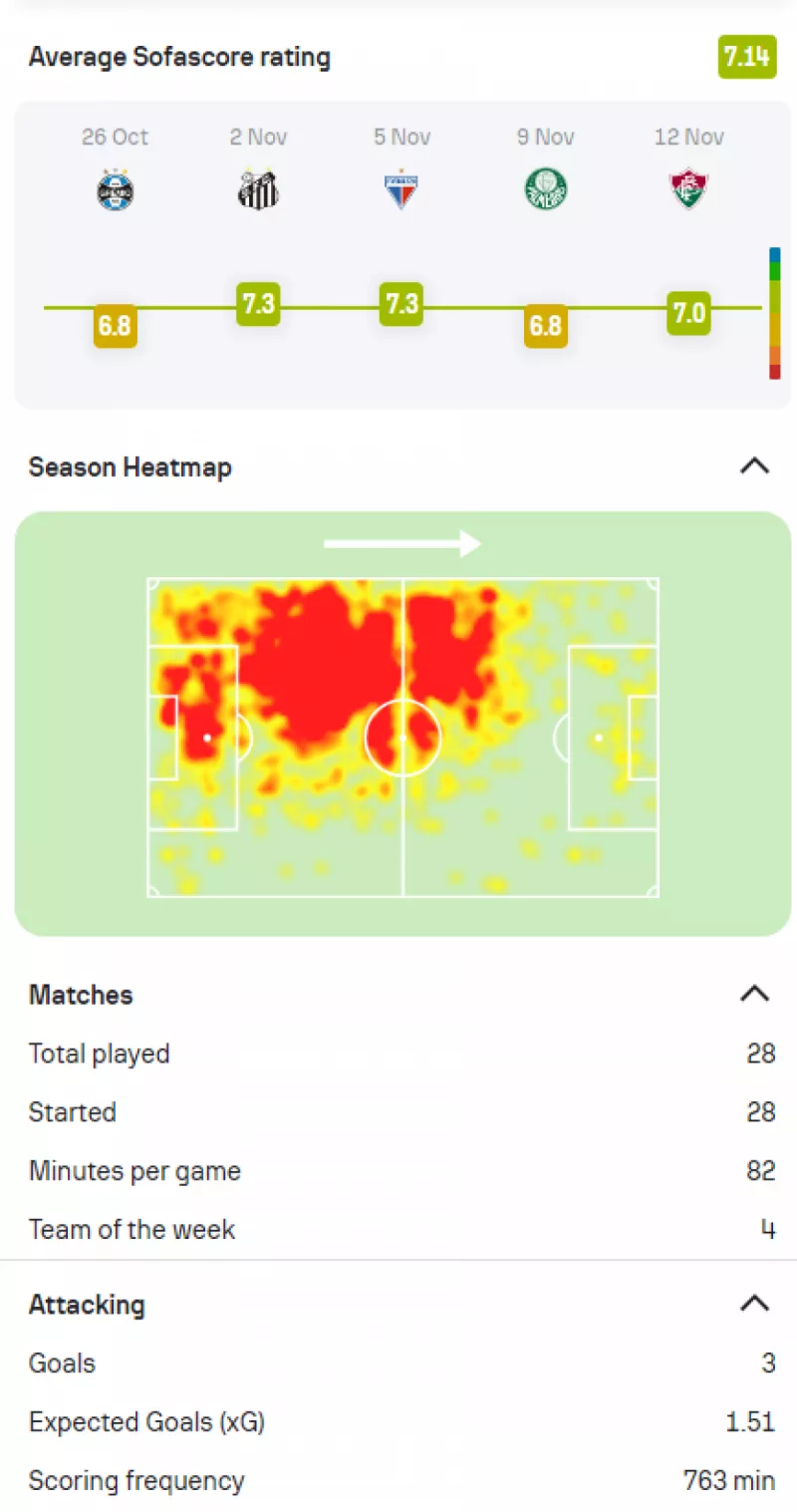Open the Fortaleza match crest

click(401, 189)
